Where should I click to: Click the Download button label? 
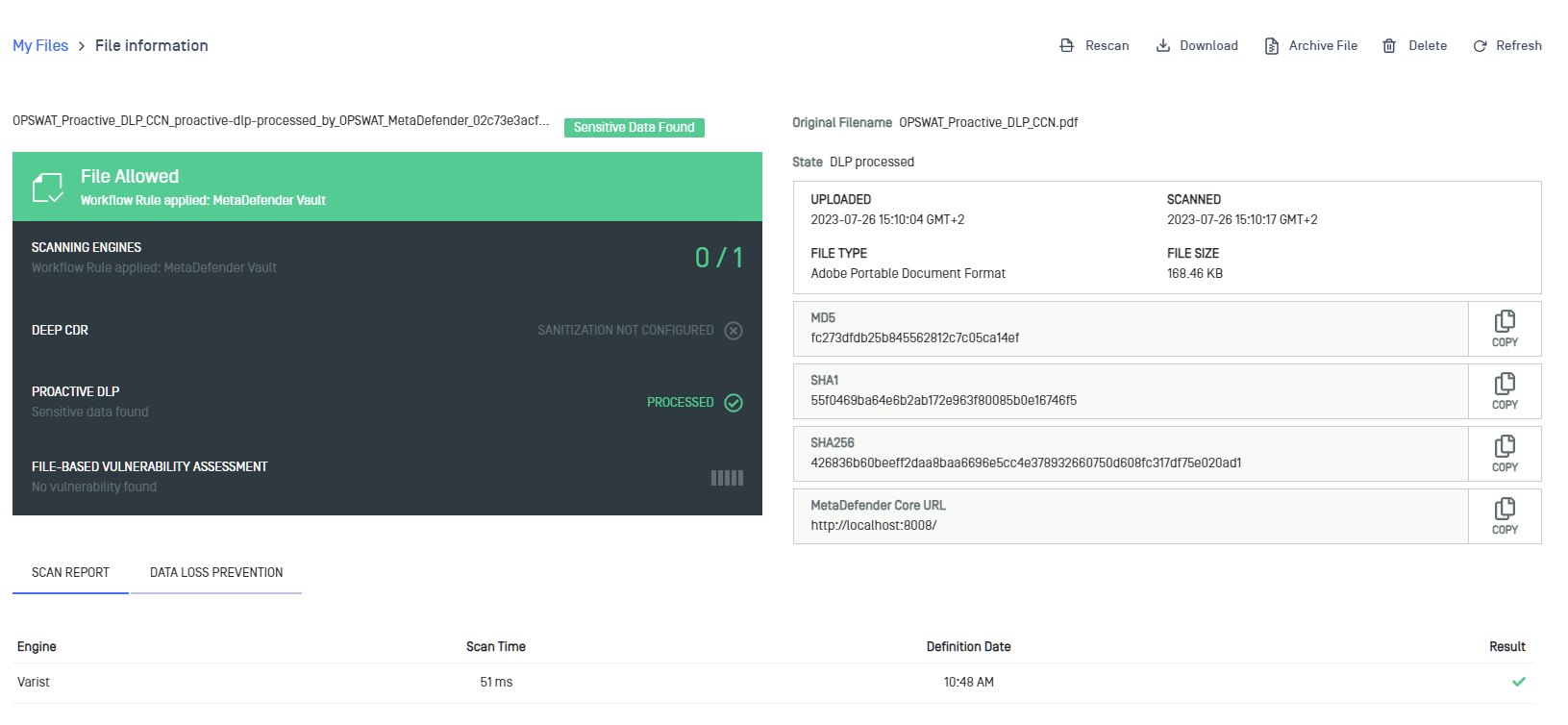tap(1208, 45)
